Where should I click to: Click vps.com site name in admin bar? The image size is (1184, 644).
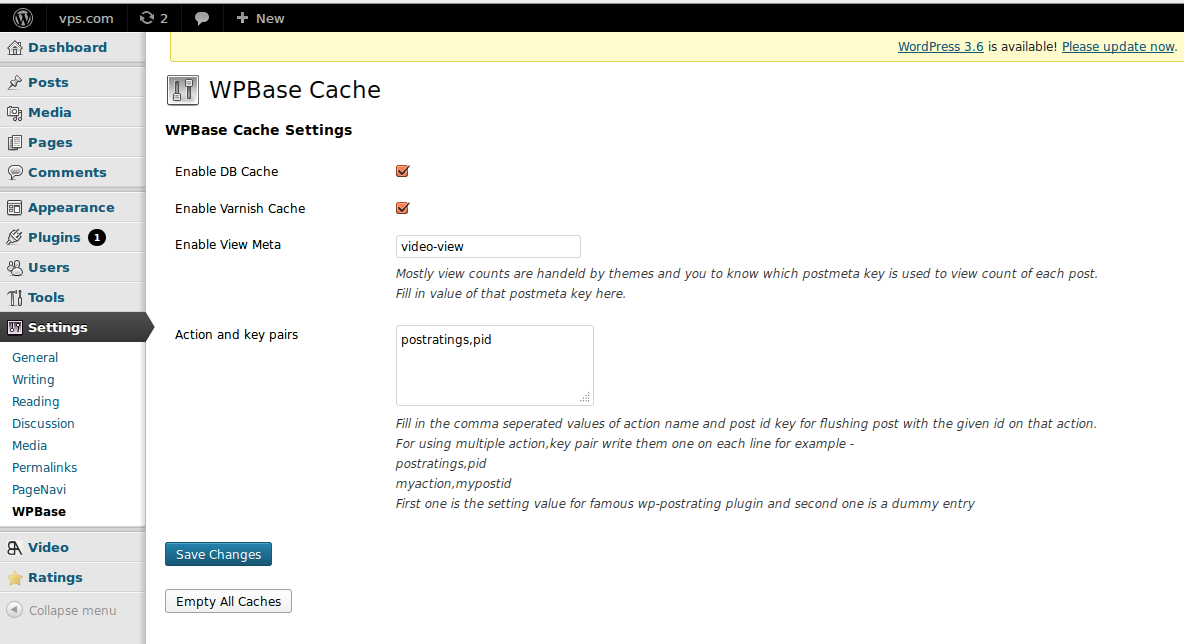pos(86,18)
